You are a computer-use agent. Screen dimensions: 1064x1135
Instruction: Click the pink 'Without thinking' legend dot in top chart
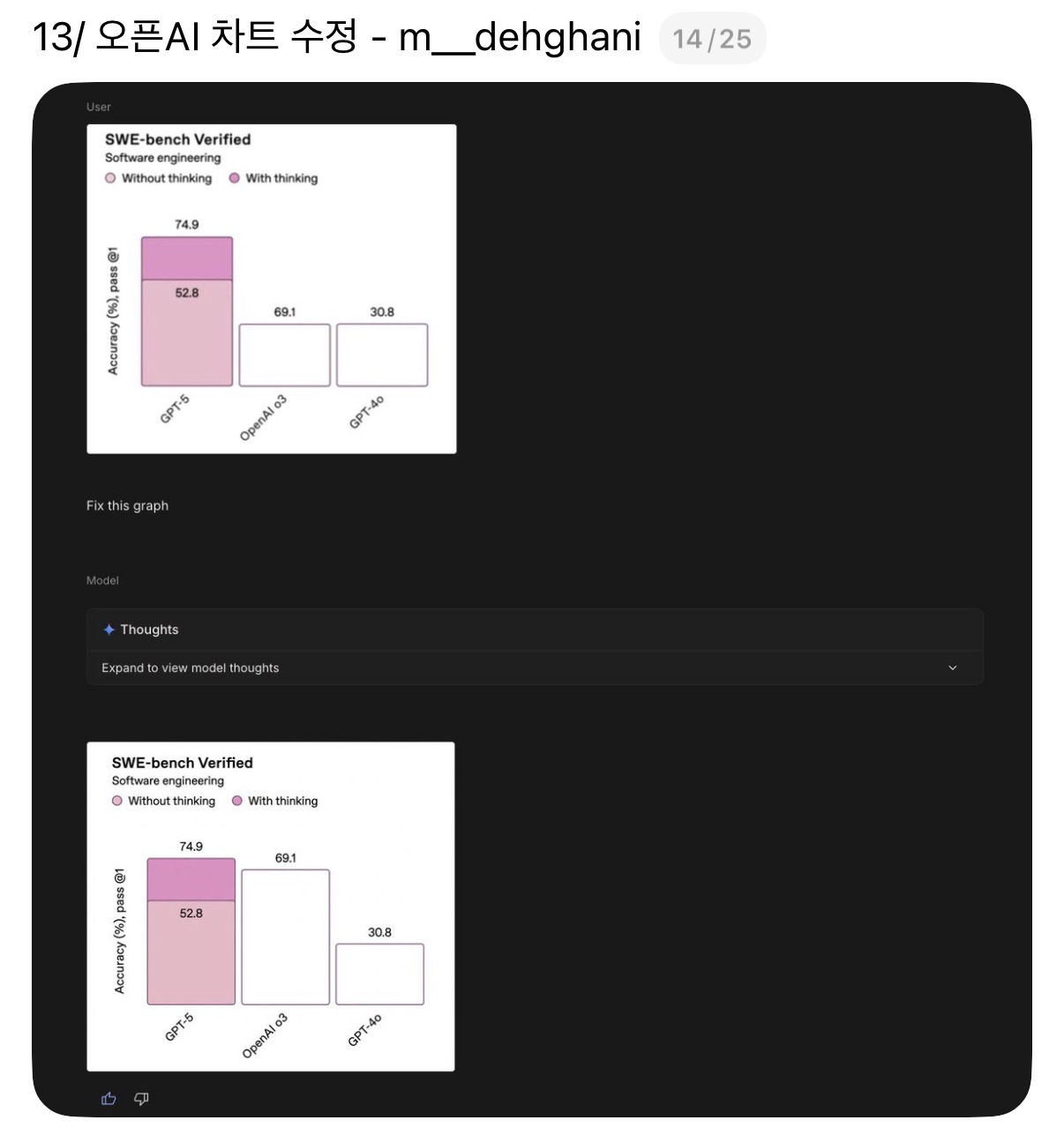point(110,178)
